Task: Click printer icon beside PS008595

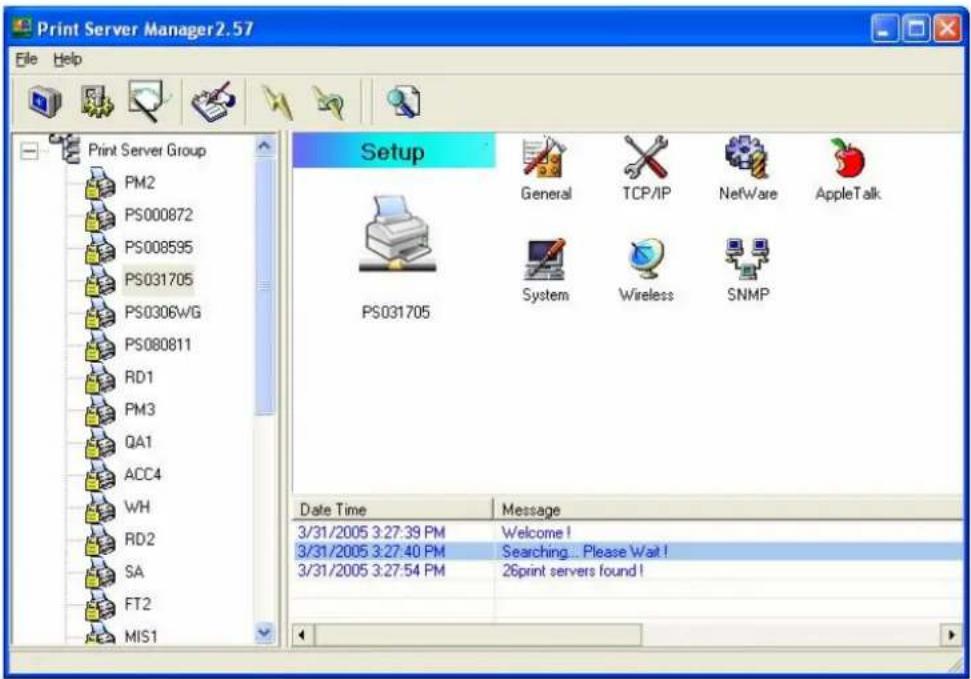Action: [100, 247]
